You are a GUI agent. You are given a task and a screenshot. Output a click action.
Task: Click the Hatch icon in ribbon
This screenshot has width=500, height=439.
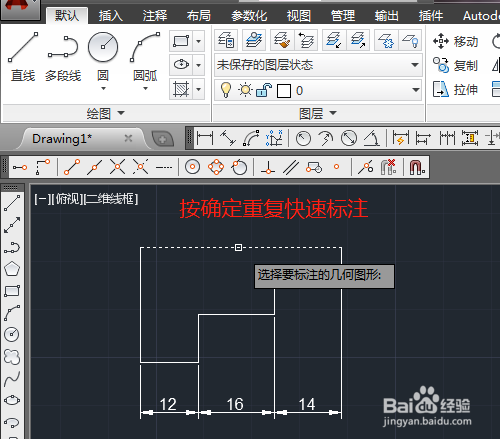pyautogui.click(x=181, y=89)
